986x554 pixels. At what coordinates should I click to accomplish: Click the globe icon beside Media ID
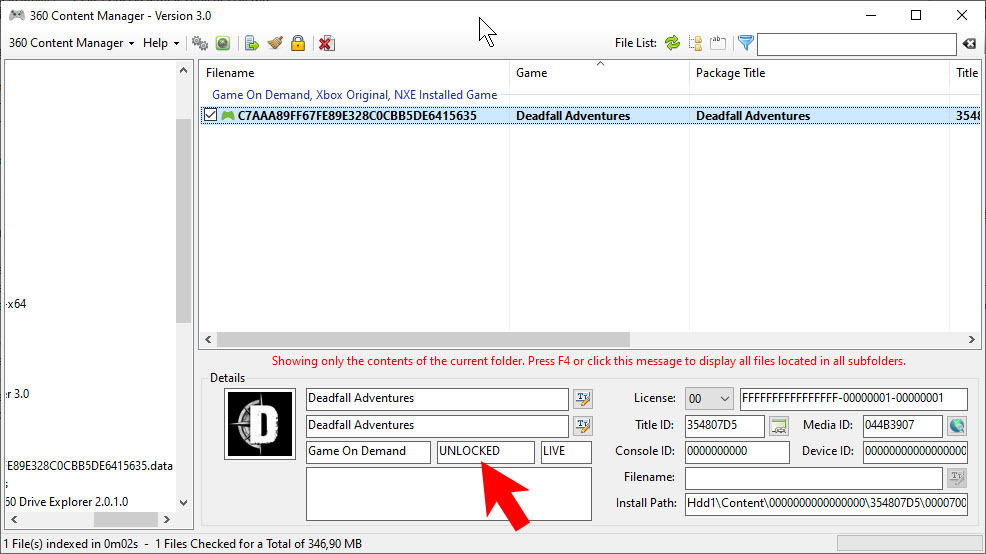tap(957, 426)
